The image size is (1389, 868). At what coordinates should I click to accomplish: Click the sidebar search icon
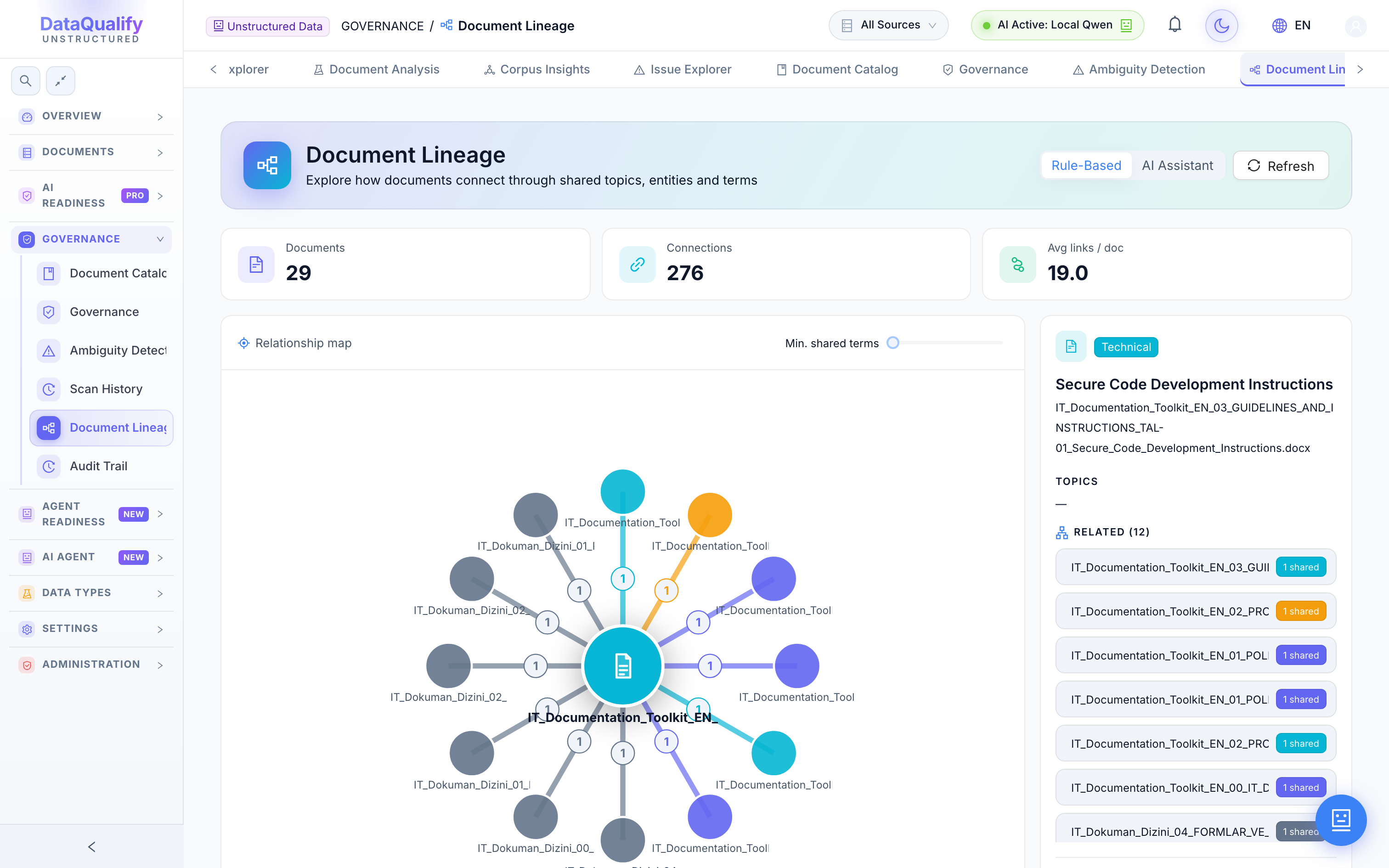tap(26, 81)
